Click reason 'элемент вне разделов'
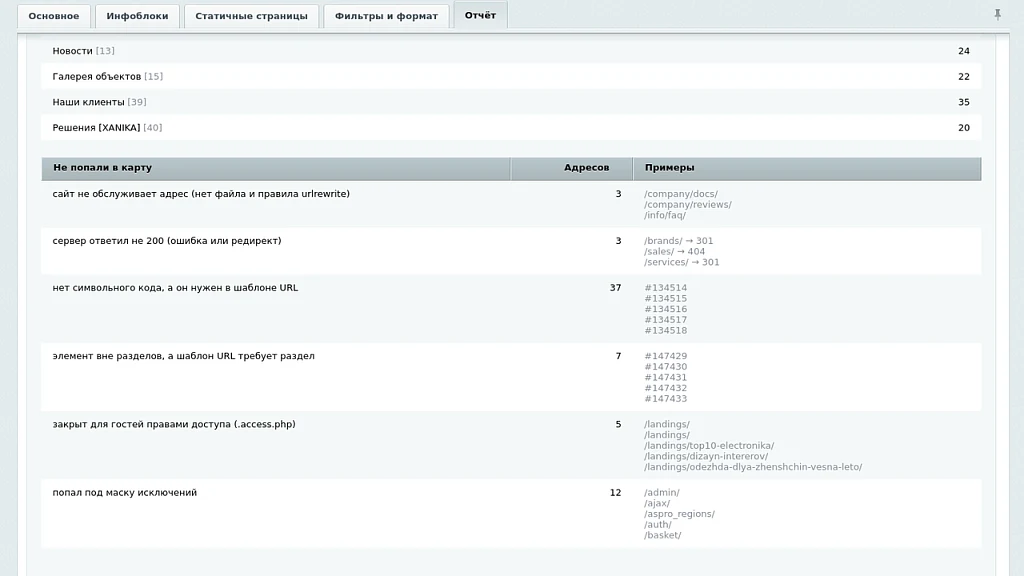This screenshot has height=576, width=1024. 184,356
